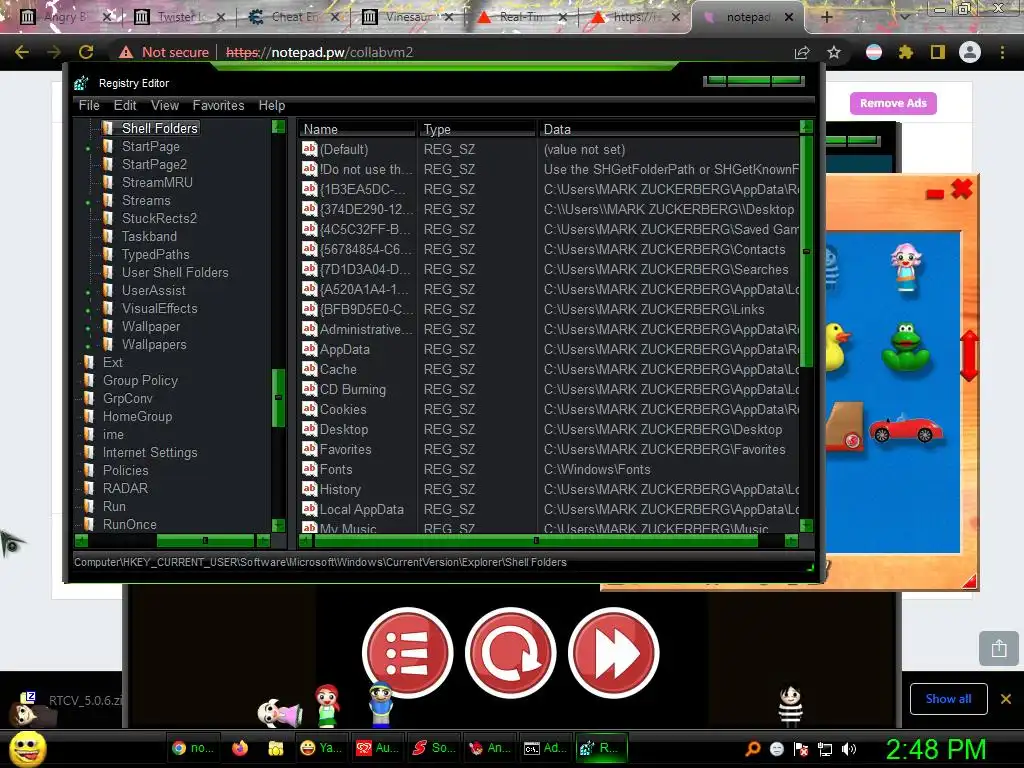
Task: Close the toy window with red X
Action: (x=961, y=189)
